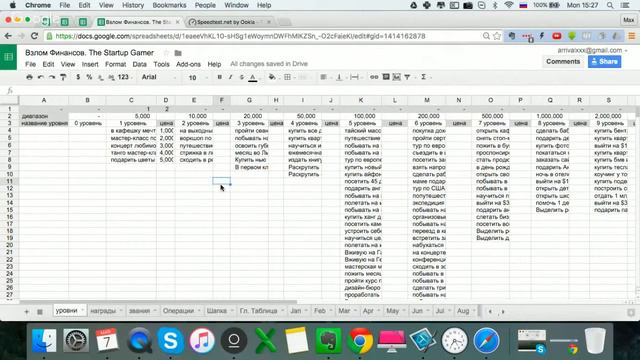Open text wrapping options
The width and height of the screenshot is (640, 360).
click(x=355, y=77)
